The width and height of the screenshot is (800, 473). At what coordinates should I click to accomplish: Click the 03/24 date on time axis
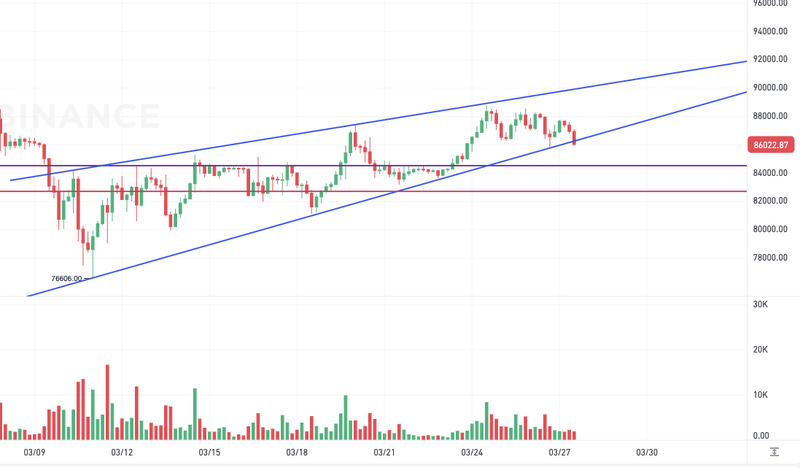pos(472,453)
